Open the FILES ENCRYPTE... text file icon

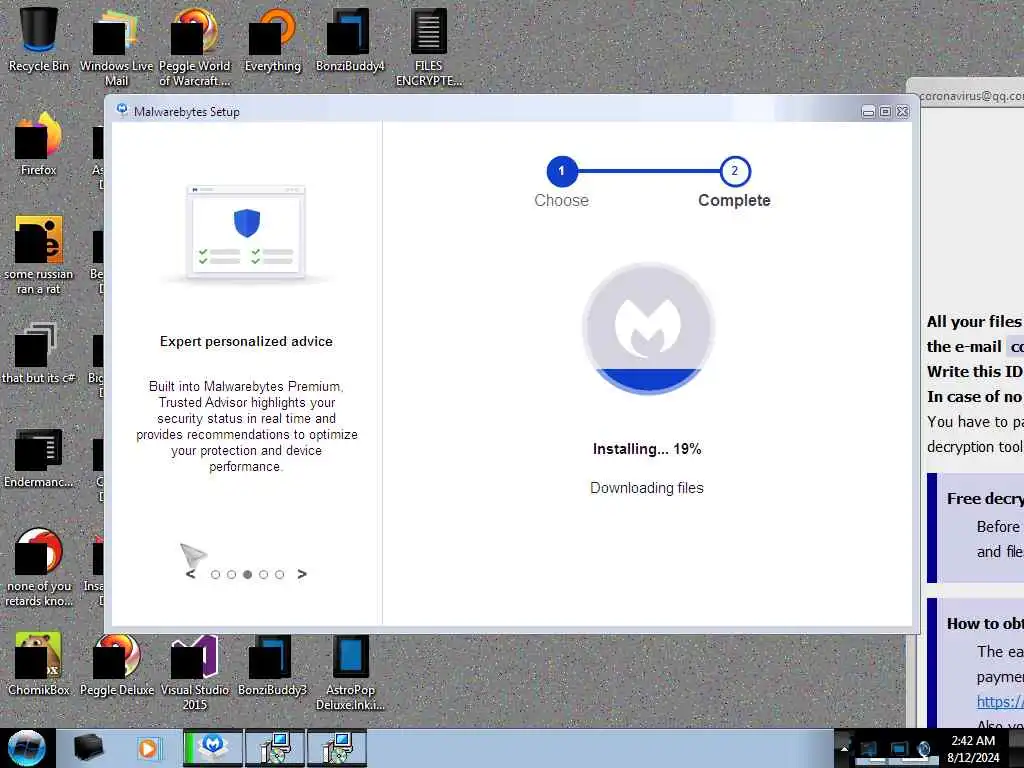click(428, 47)
